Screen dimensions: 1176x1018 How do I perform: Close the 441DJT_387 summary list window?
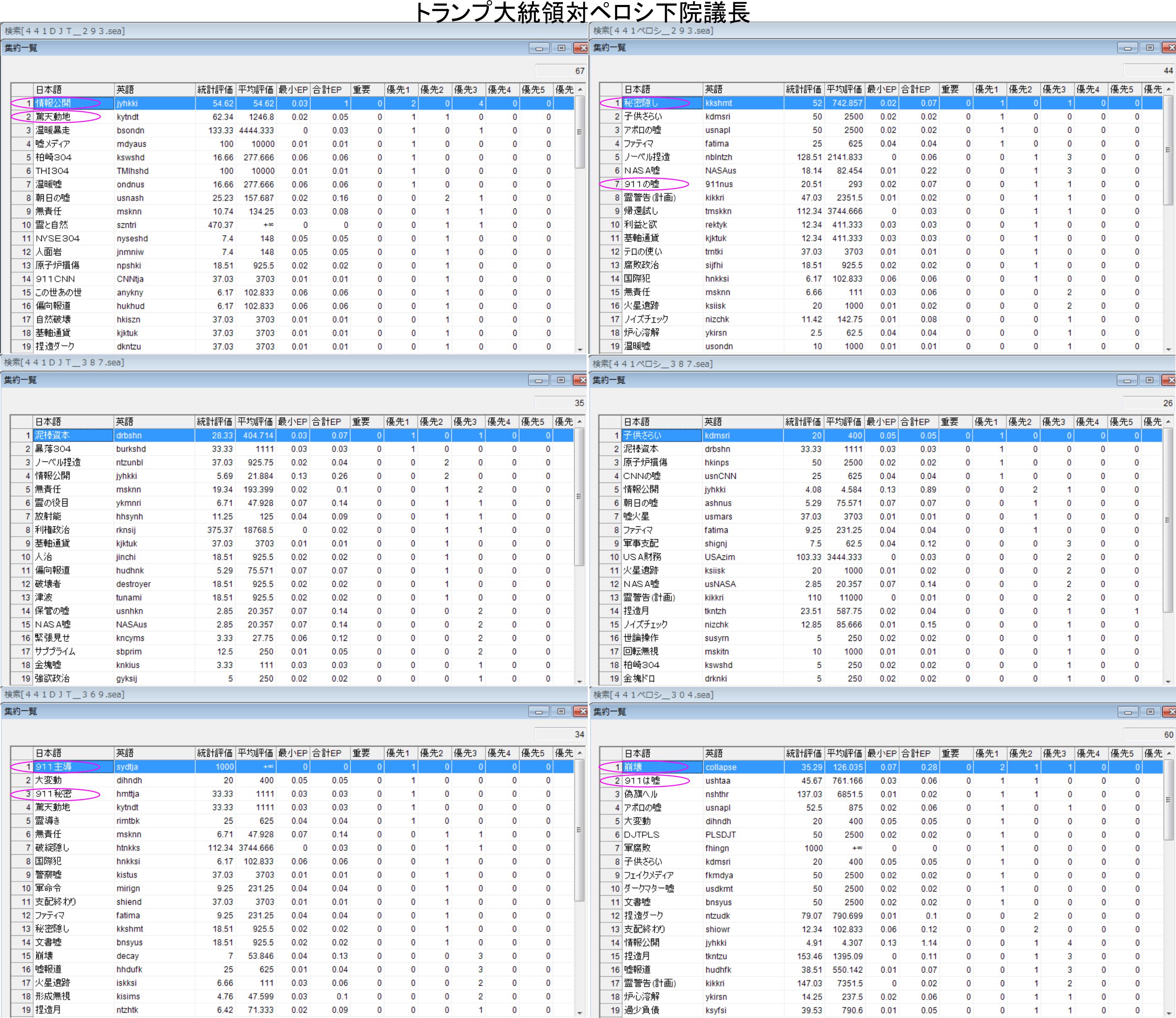pos(581,380)
